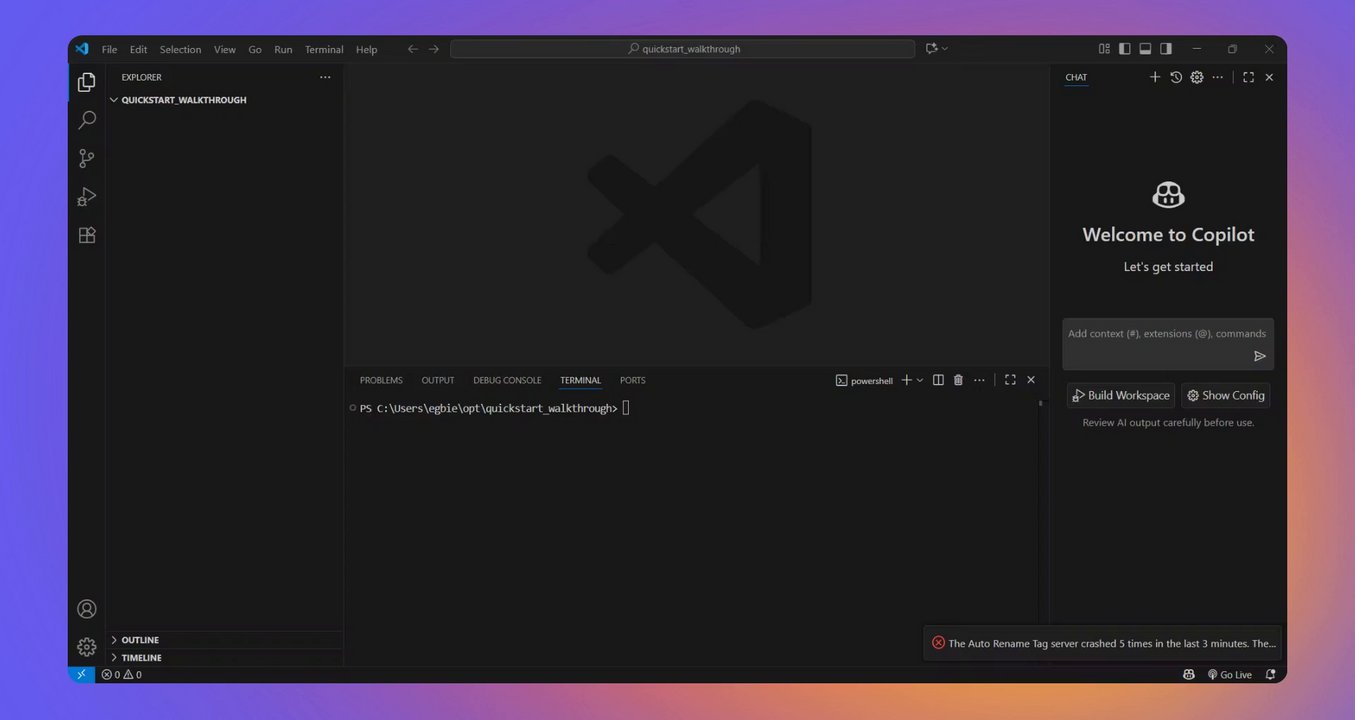Open the Extensions view

click(x=87, y=235)
